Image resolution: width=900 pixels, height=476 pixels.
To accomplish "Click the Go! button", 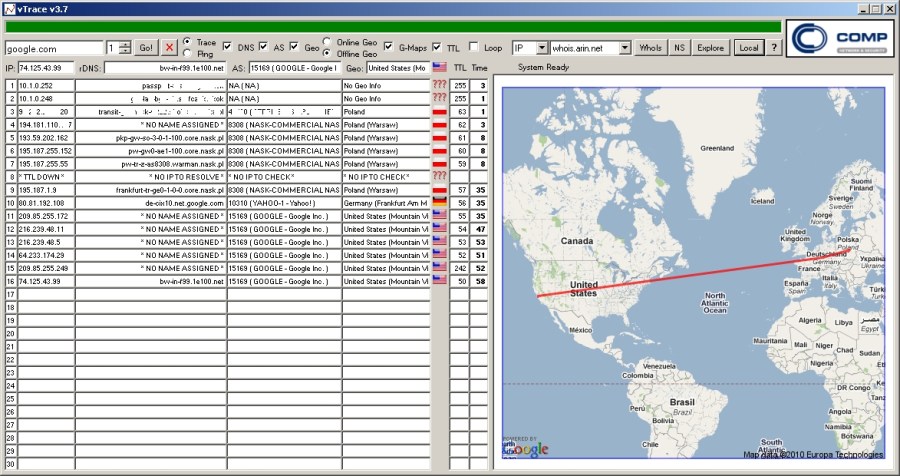I will (x=146, y=48).
